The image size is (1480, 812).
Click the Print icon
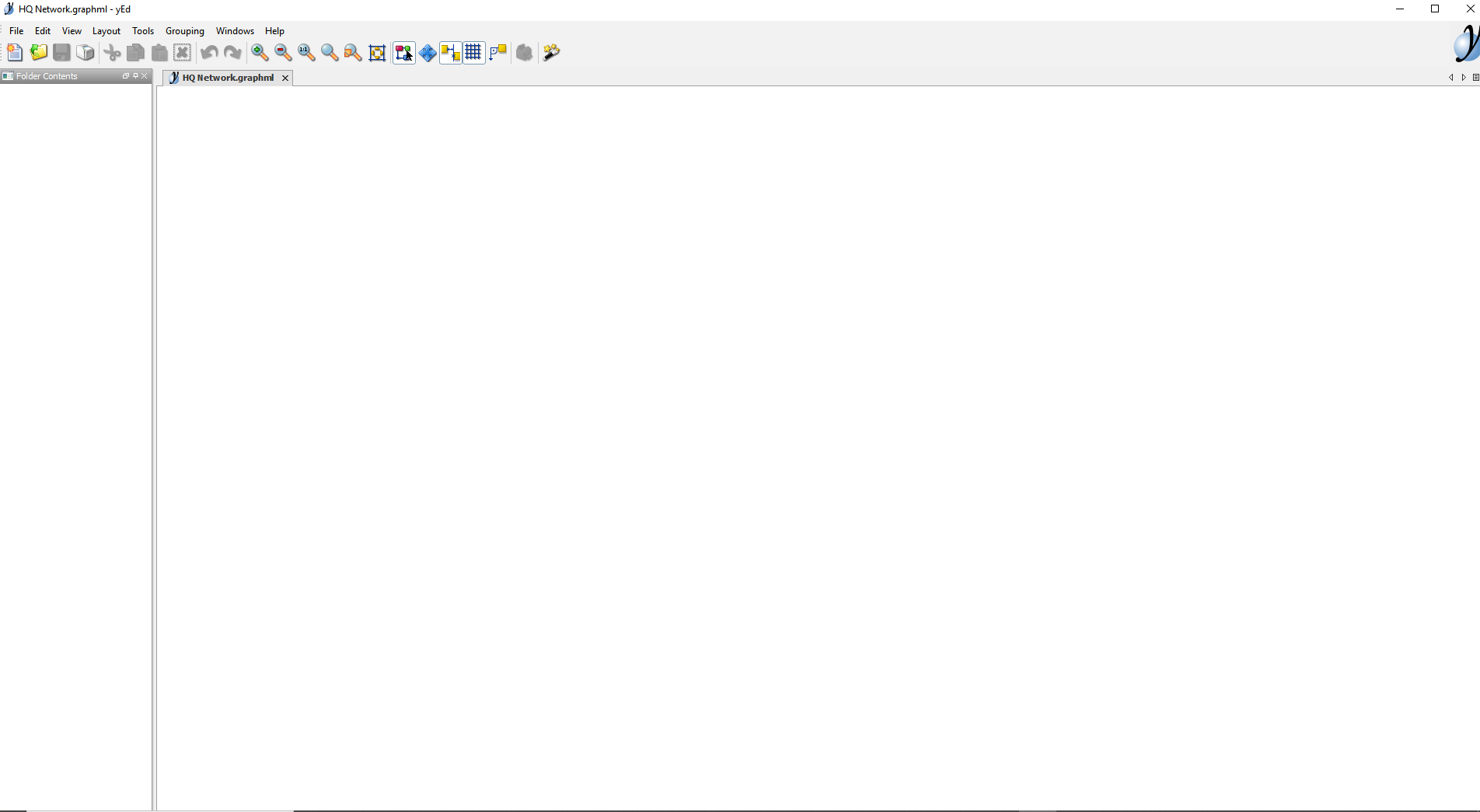coord(86,53)
